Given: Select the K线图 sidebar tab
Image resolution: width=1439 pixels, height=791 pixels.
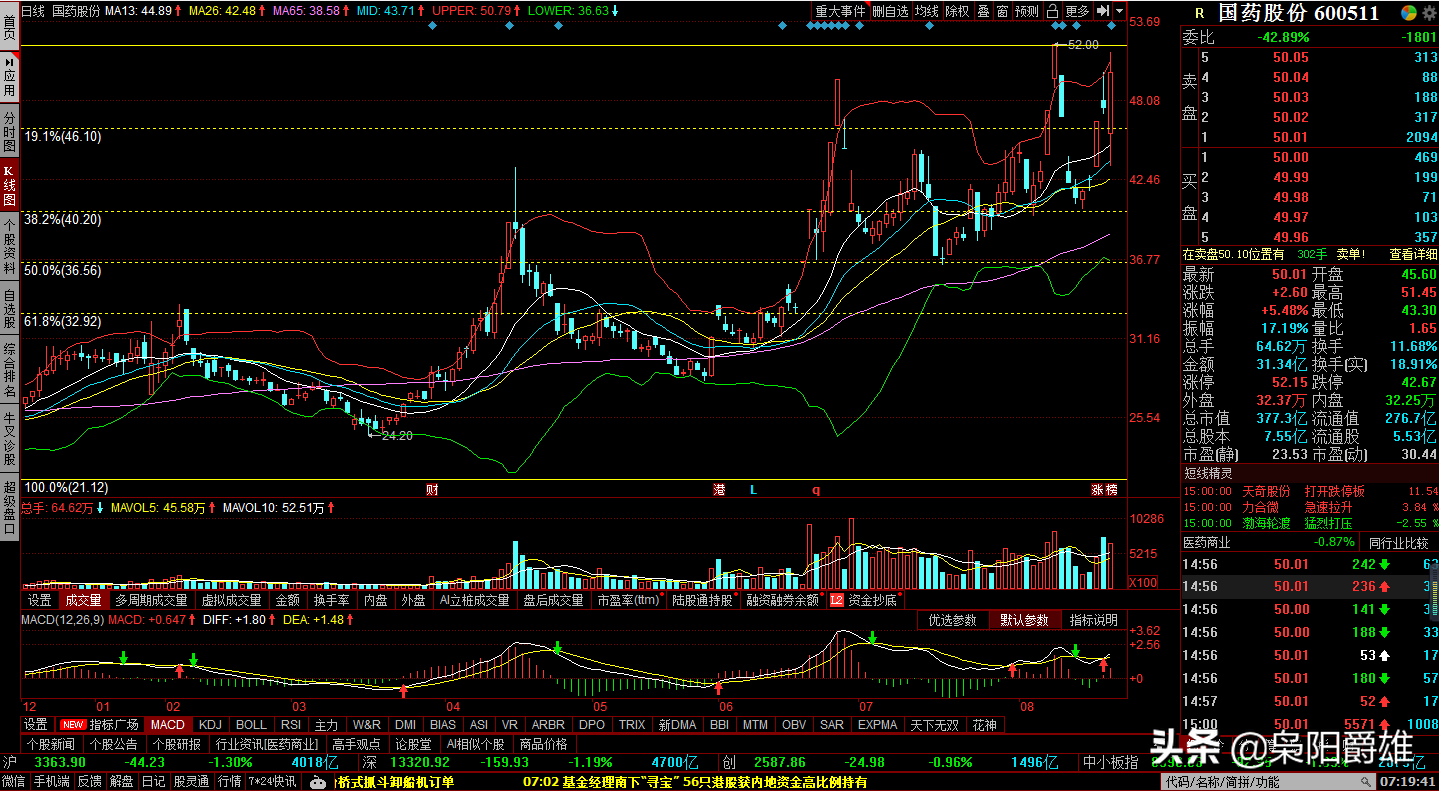Looking at the screenshot, I should point(9,186).
